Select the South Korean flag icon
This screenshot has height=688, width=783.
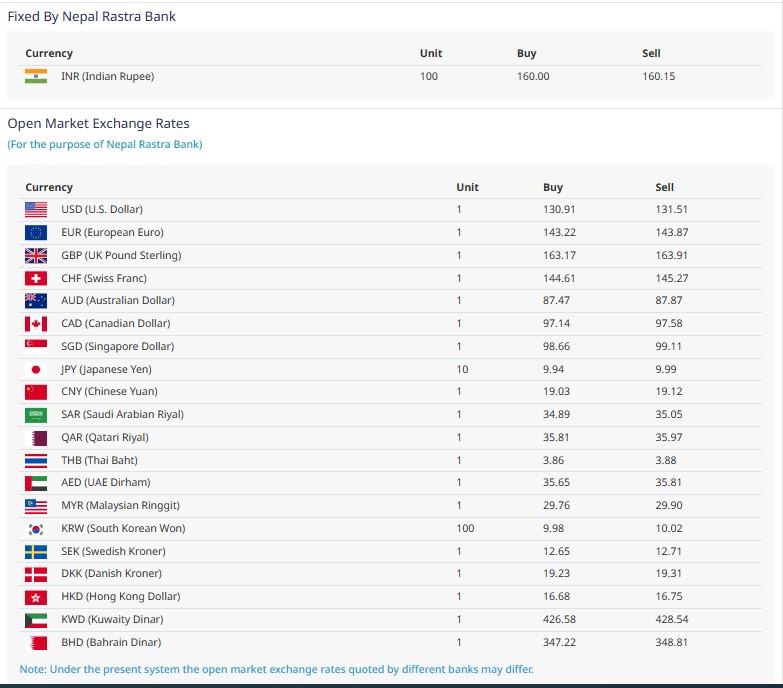pyautogui.click(x=36, y=528)
